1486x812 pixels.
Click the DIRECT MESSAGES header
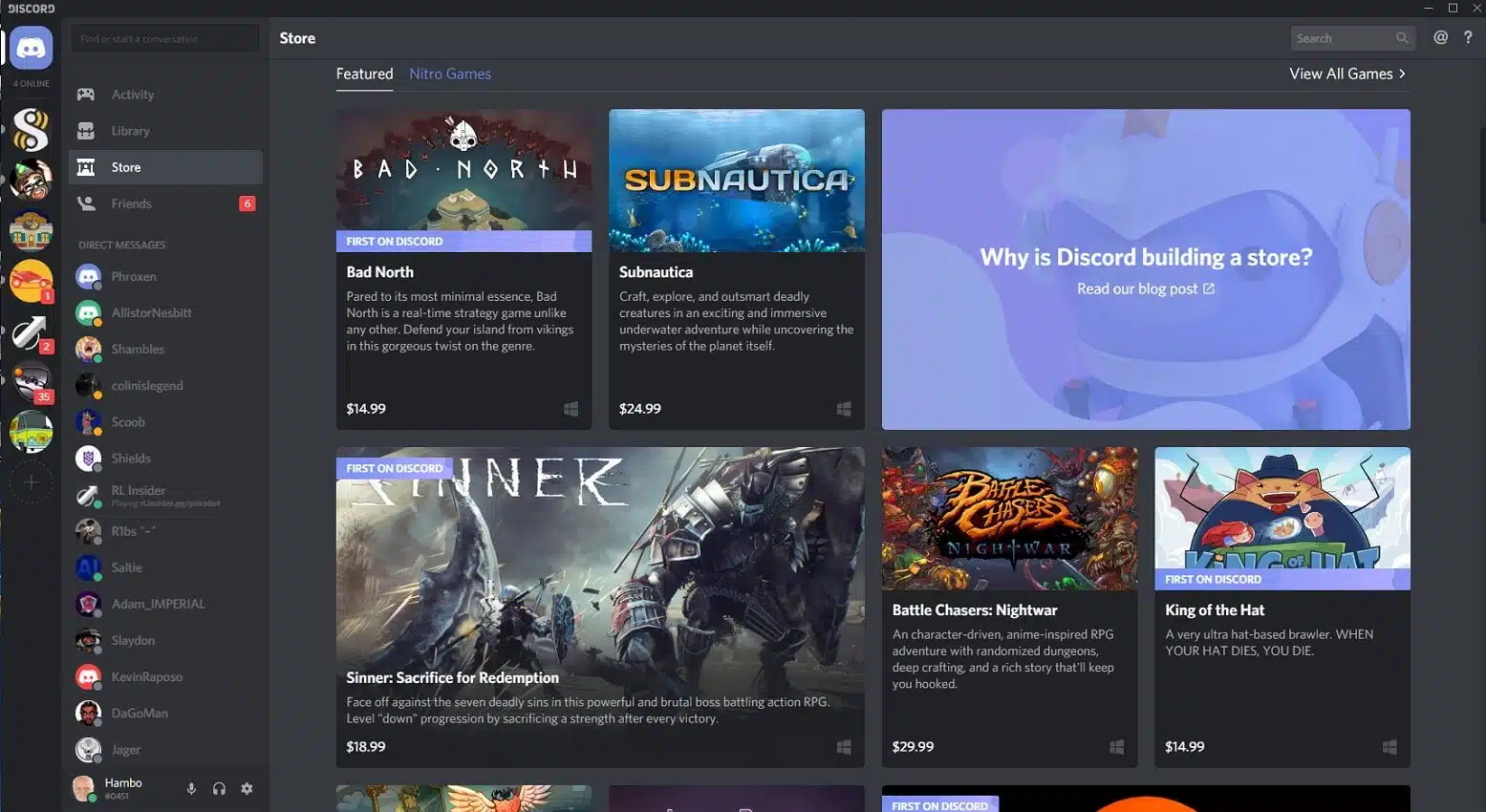(x=122, y=246)
